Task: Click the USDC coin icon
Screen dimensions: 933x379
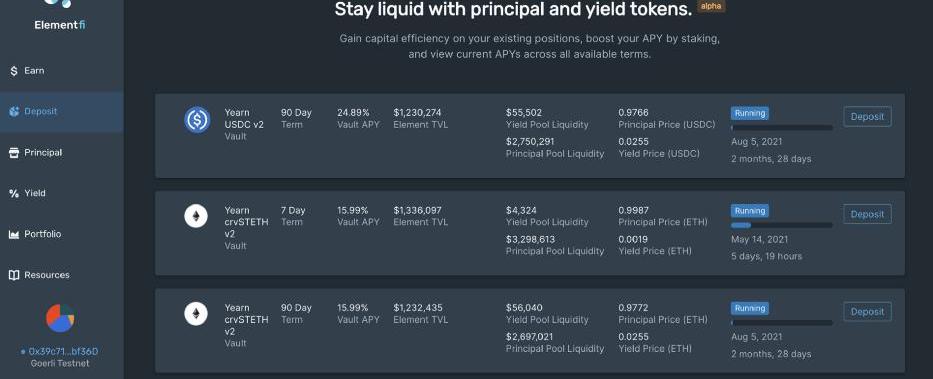Action: [196, 120]
